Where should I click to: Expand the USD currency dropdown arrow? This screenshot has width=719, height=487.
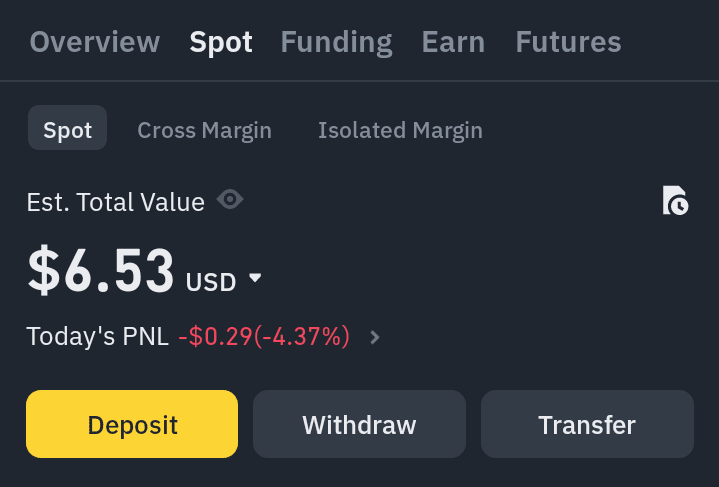click(x=255, y=277)
